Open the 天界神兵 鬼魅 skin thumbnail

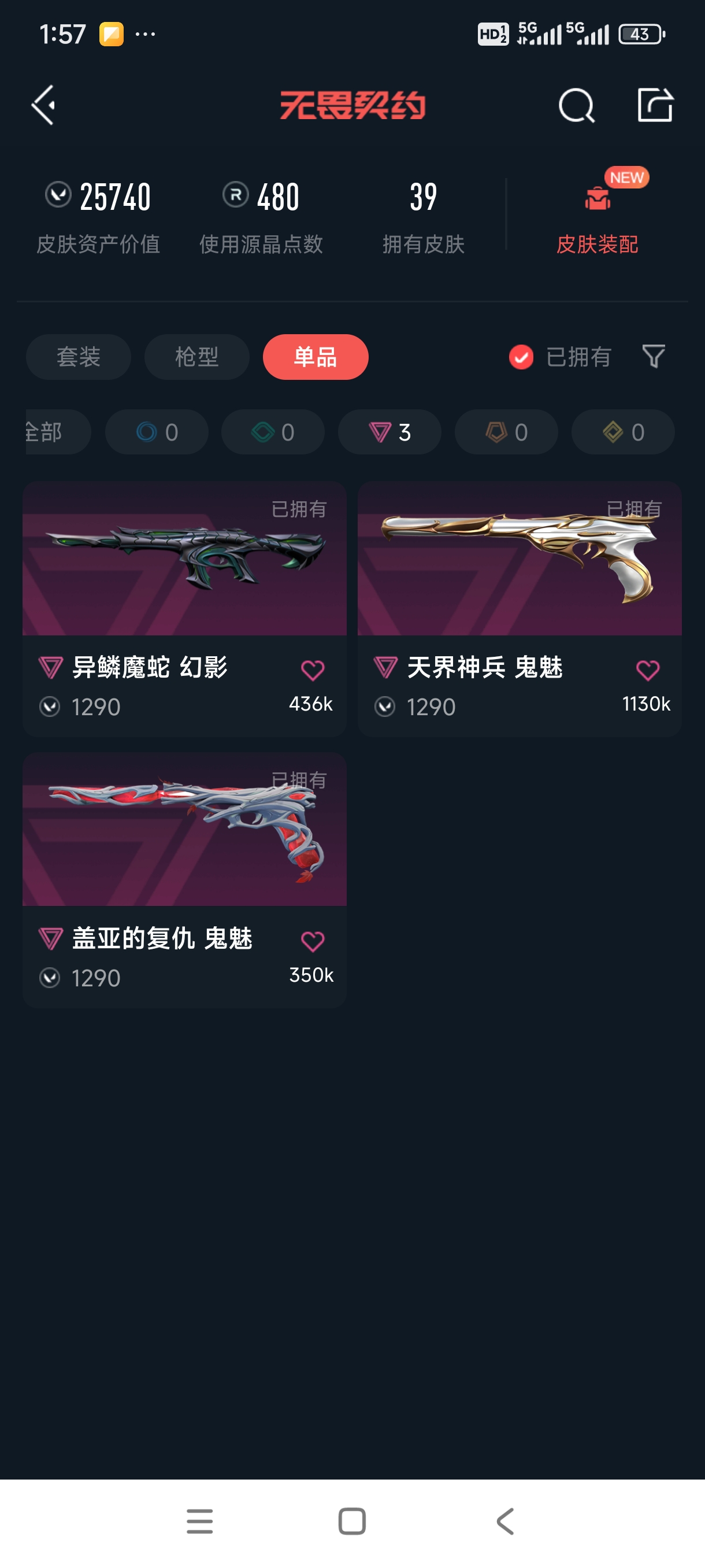point(520,558)
